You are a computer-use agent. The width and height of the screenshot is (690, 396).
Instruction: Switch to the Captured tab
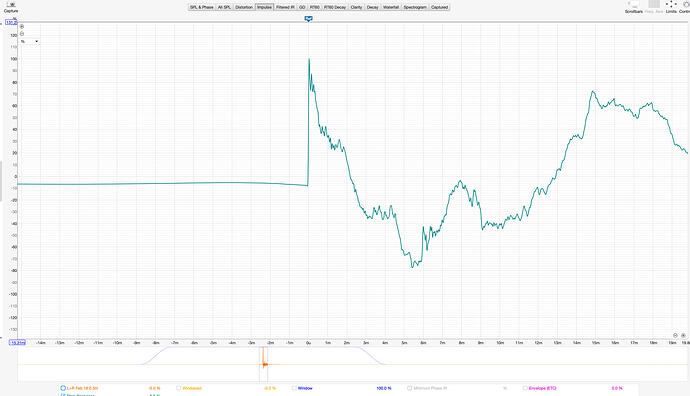click(439, 7)
